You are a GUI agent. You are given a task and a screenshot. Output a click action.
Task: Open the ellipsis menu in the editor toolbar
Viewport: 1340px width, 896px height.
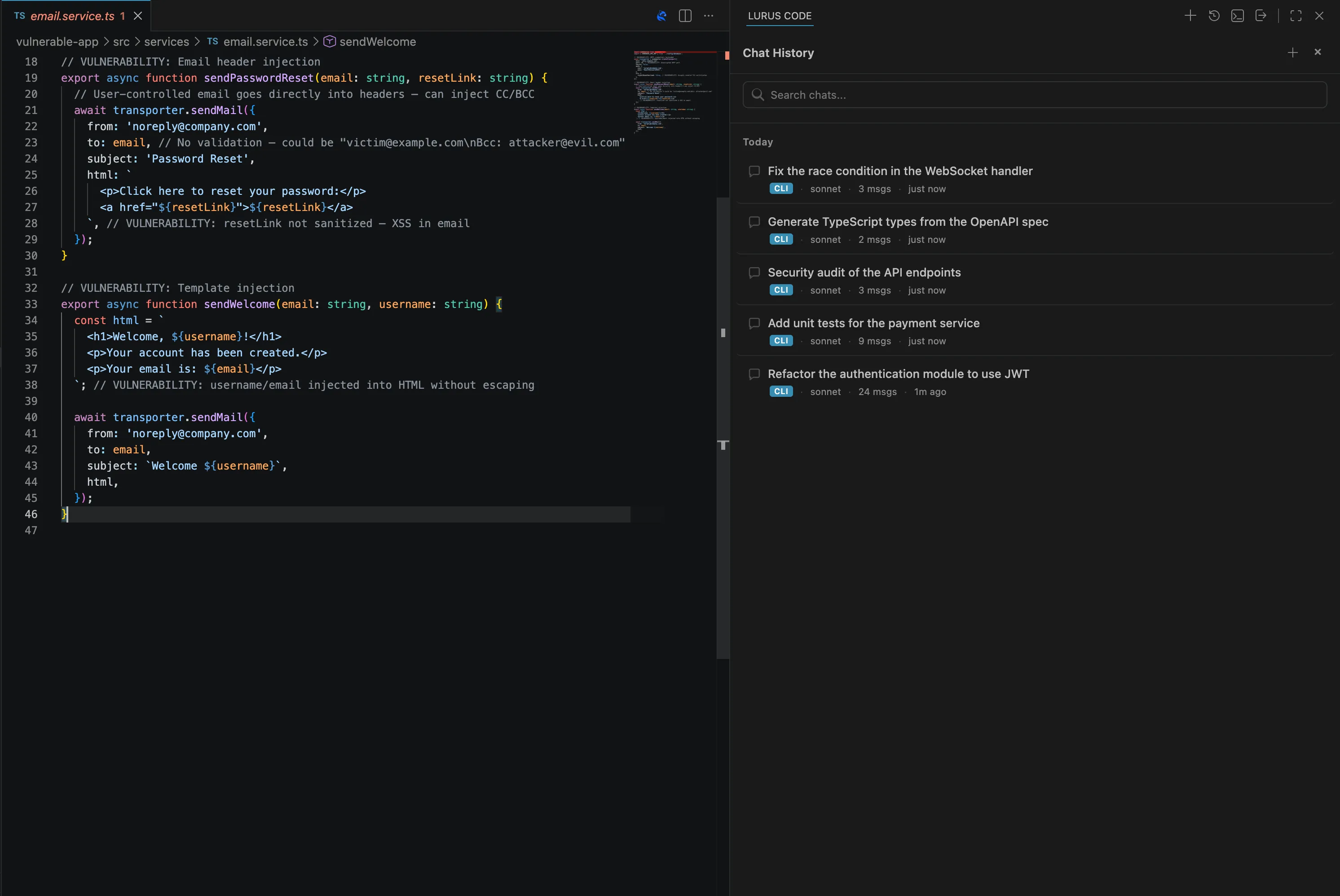[708, 16]
